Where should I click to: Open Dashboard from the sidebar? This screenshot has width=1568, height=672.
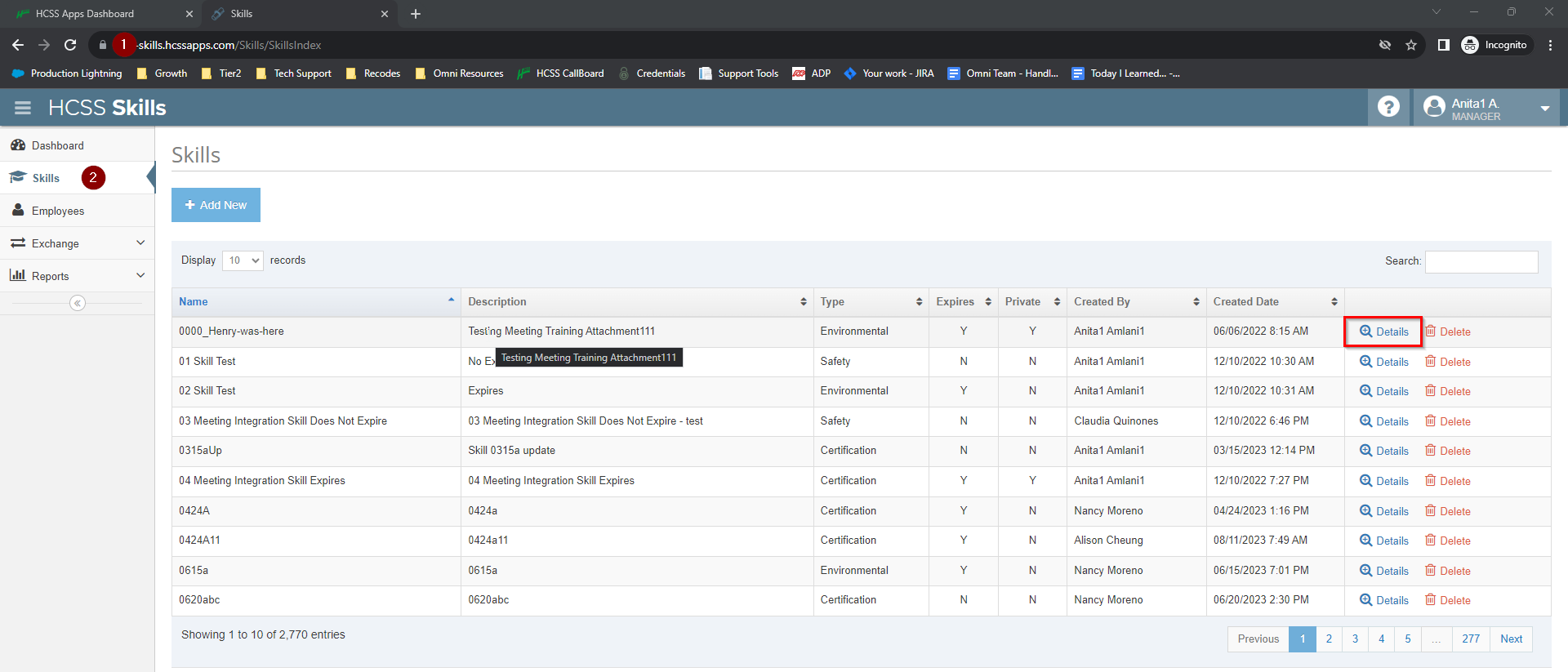tap(57, 145)
